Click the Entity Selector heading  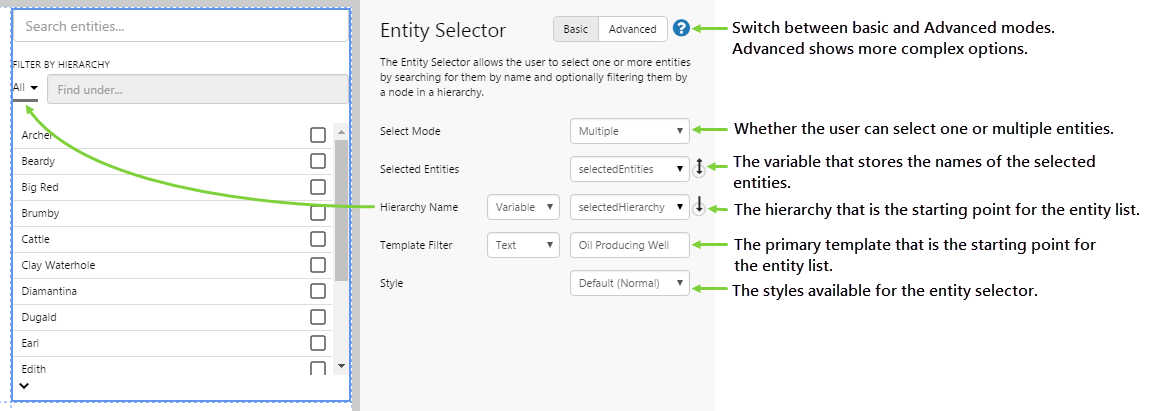click(x=443, y=30)
